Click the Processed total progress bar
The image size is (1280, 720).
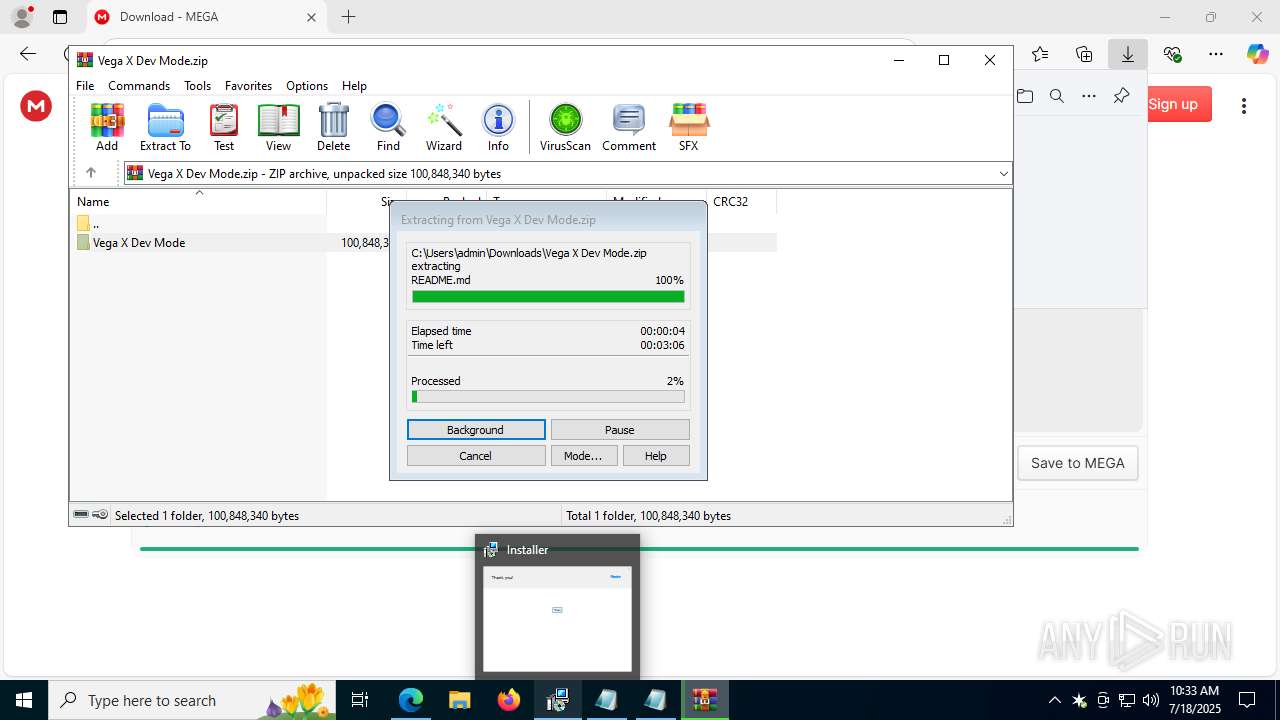tap(548, 397)
